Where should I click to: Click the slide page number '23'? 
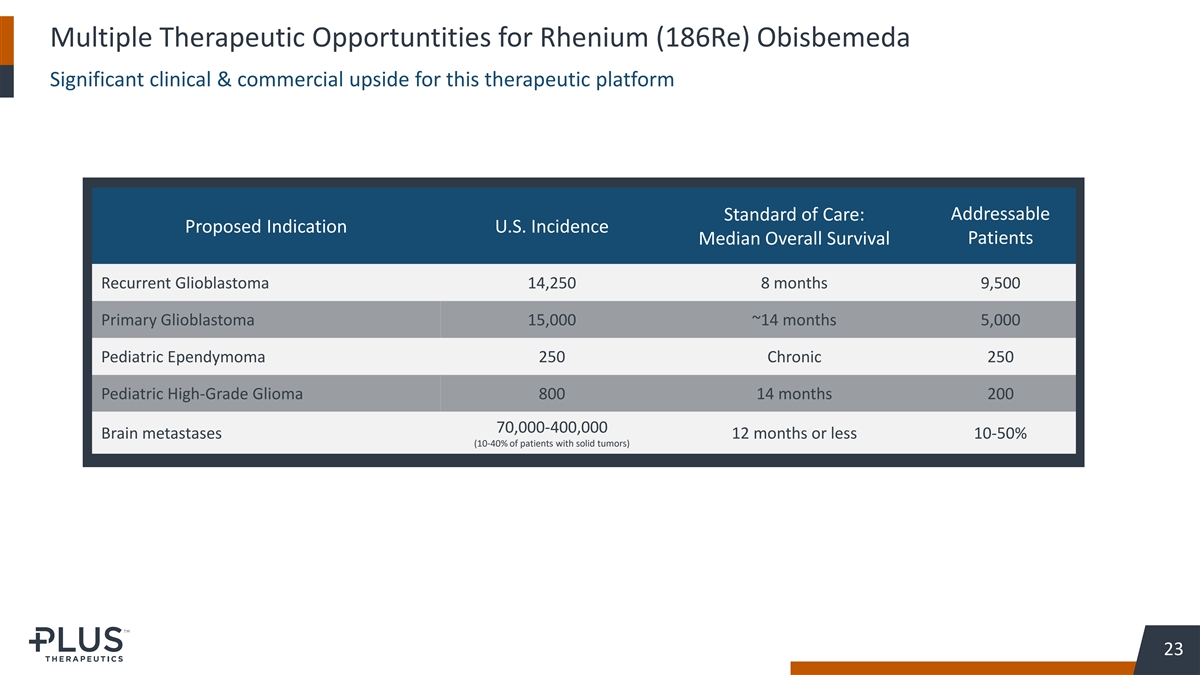click(1174, 650)
